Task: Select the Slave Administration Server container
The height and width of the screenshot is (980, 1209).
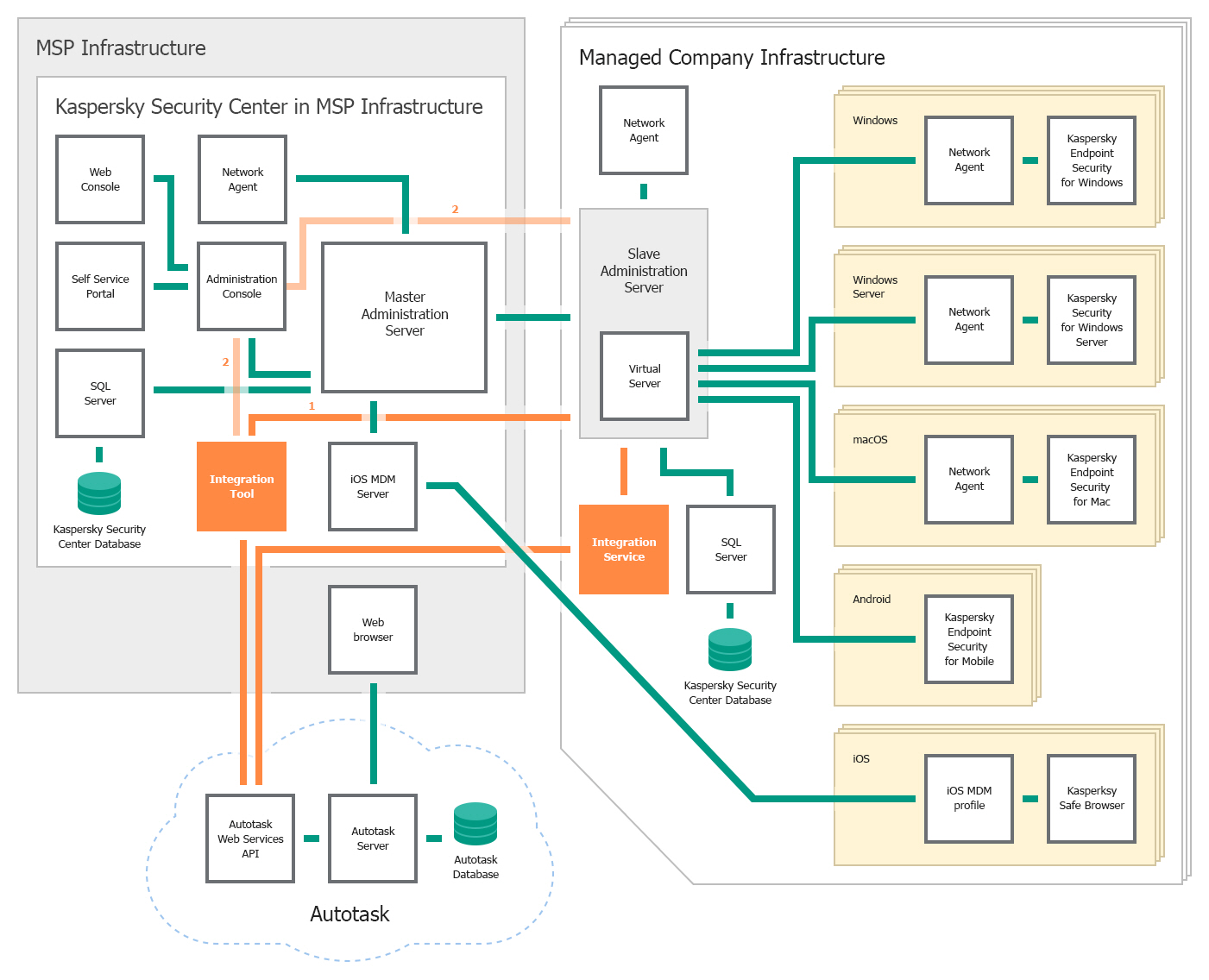Action: coord(643,270)
